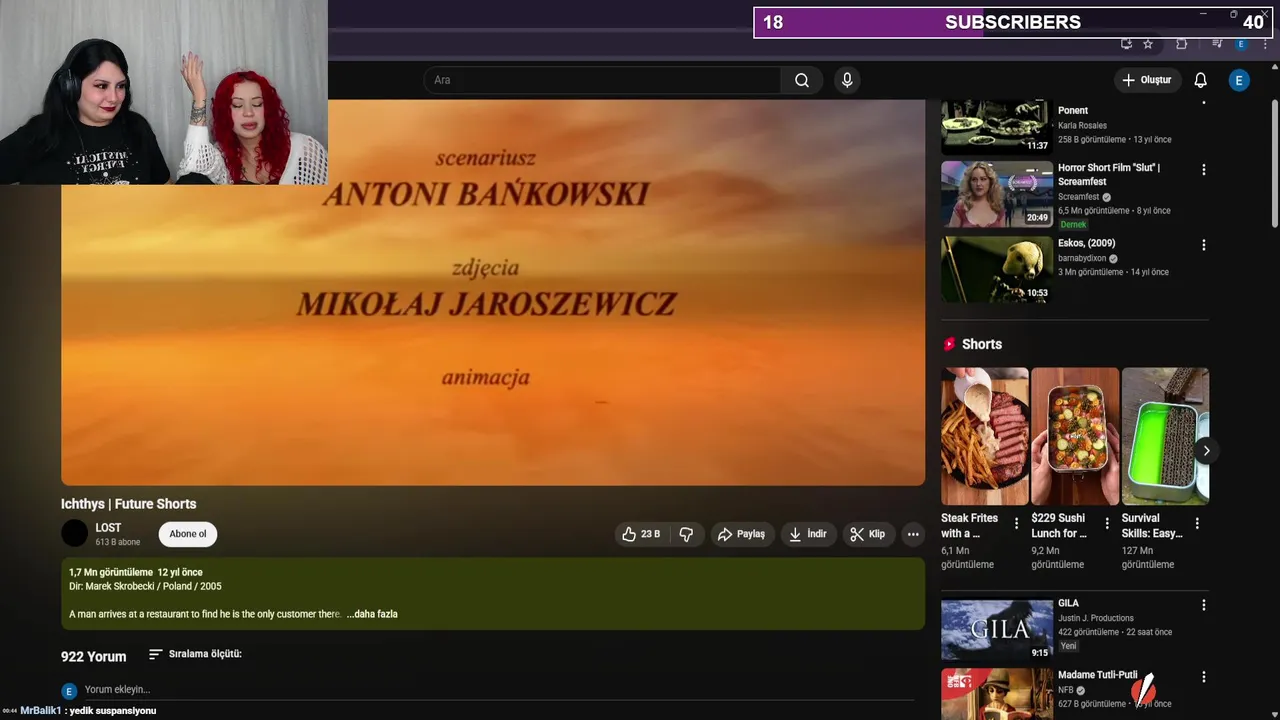
Task: Like the video with 23 B thumbs up
Action: [x=640, y=534]
